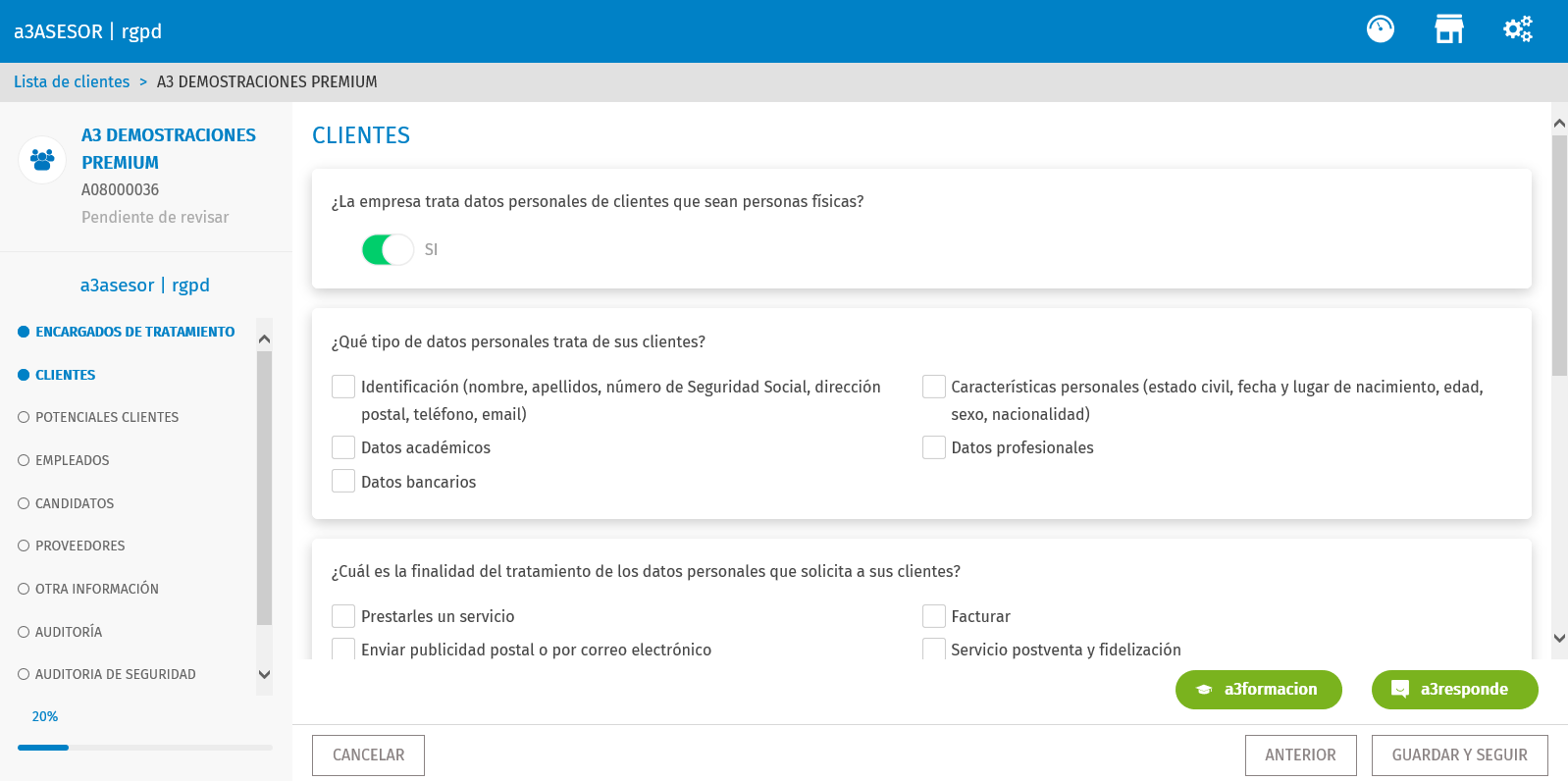Open the Auditoria de Seguridad section
This screenshot has height=781, width=1568.
(107, 674)
